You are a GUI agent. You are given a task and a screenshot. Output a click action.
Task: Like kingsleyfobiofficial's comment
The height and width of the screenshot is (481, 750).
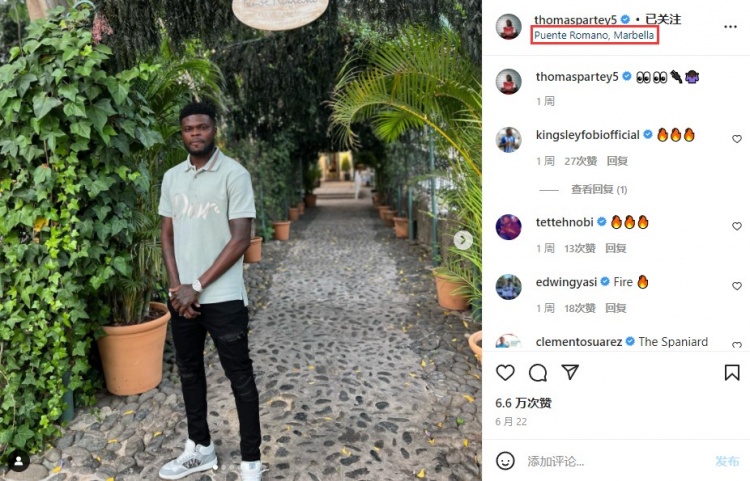[x=737, y=139]
